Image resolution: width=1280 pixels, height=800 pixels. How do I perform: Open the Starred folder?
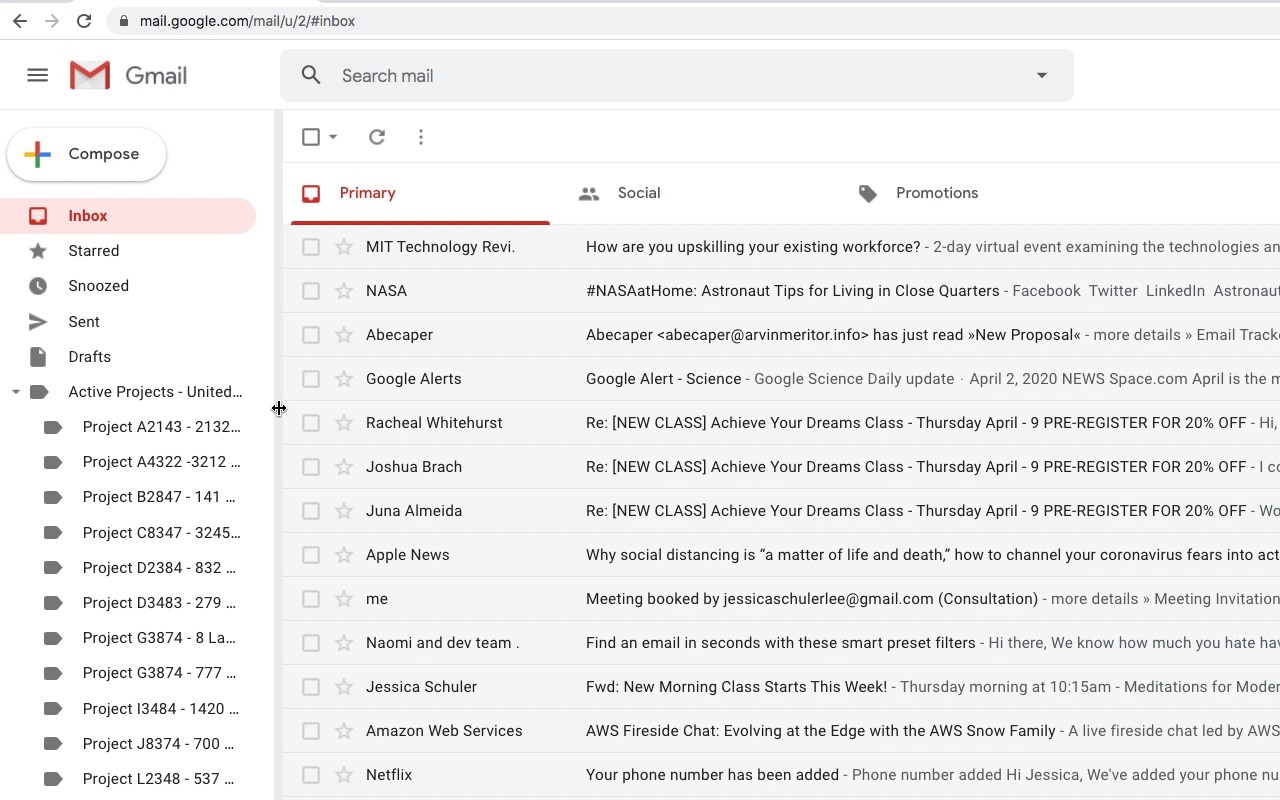click(x=93, y=251)
